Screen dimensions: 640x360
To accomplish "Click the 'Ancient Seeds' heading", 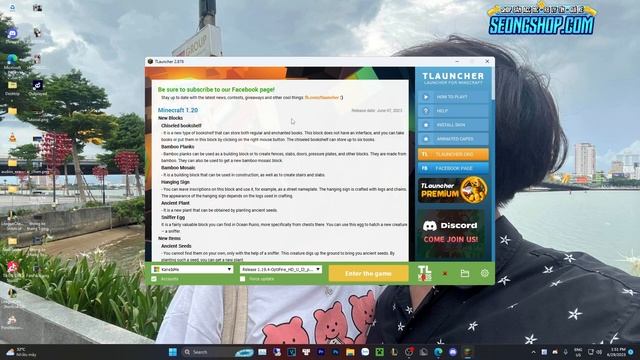I will 176,246.
